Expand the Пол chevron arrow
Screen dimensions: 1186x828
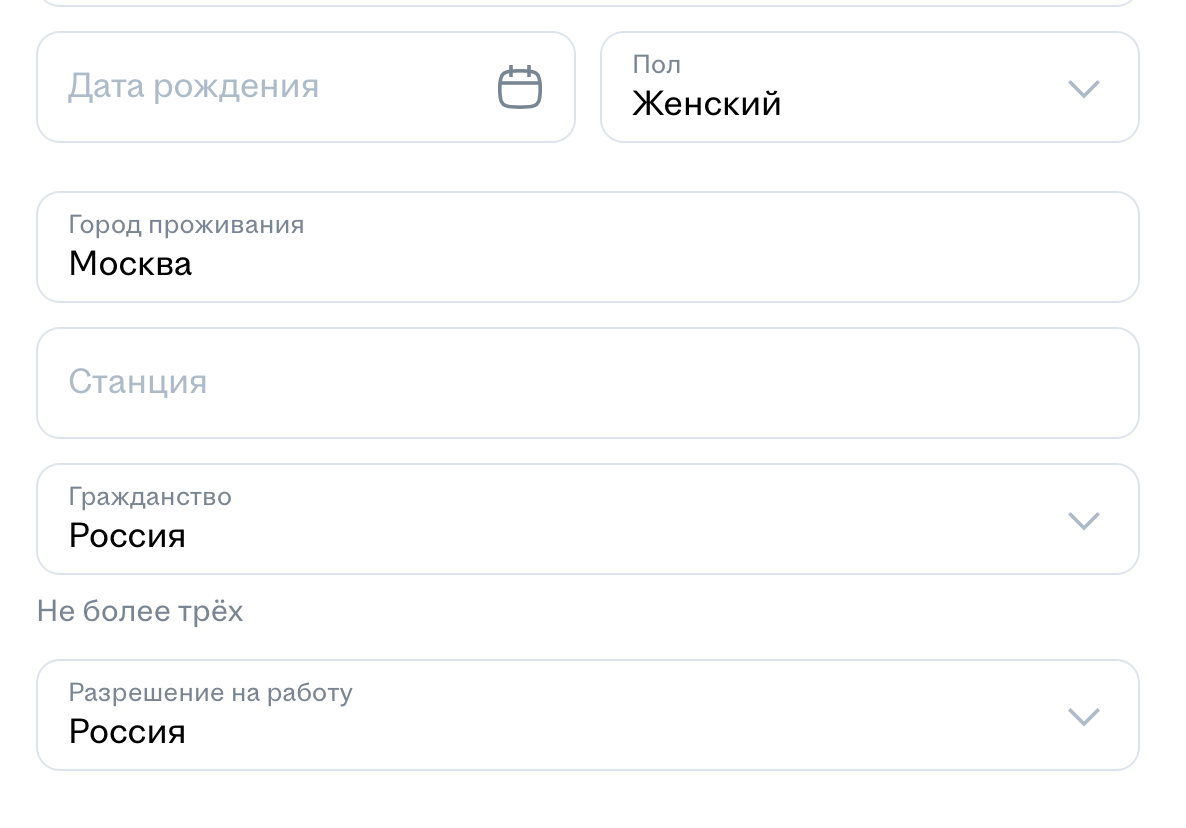(1084, 89)
